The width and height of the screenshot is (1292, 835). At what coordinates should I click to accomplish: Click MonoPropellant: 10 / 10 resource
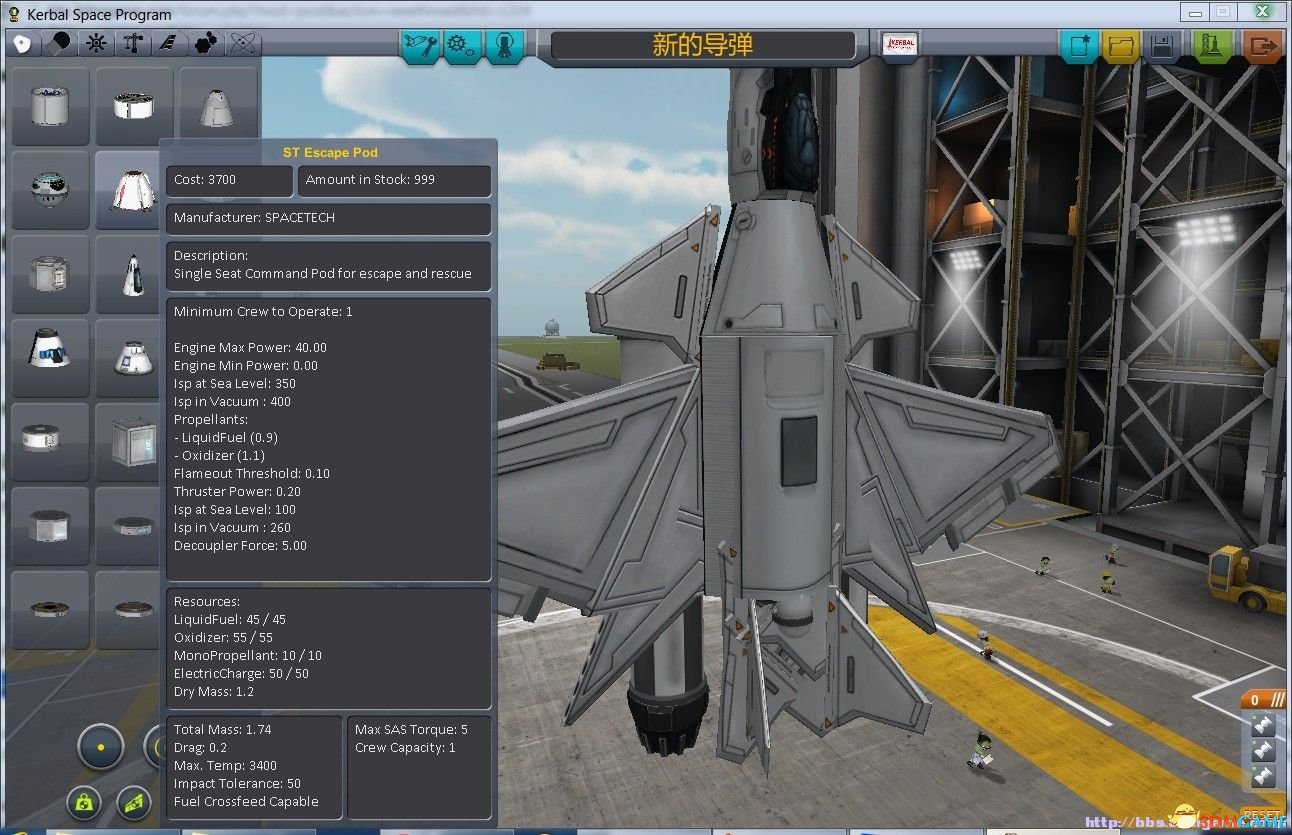248,655
